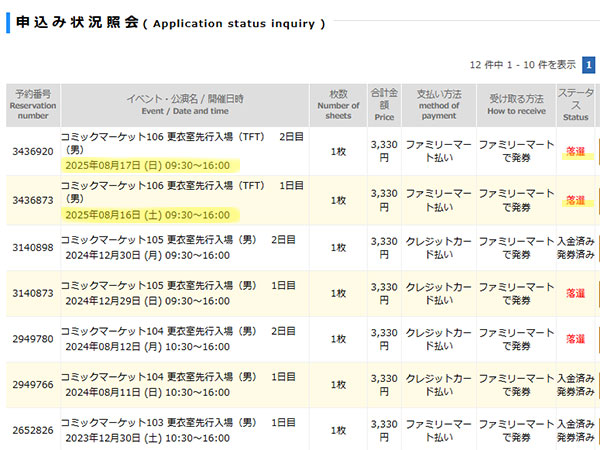Click highlighted date 2025年08月16日 (土) 09:30~16:00

pyautogui.click(x=148, y=215)
